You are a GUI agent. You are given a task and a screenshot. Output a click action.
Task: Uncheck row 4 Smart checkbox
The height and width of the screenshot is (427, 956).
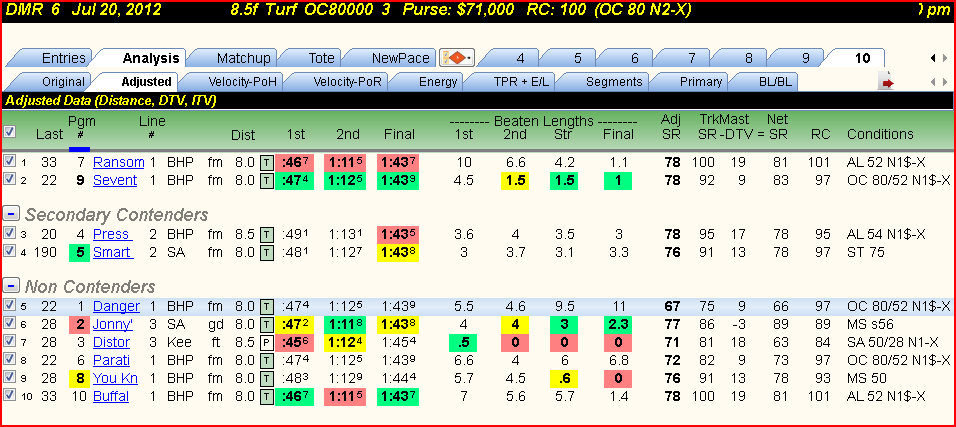9,251
